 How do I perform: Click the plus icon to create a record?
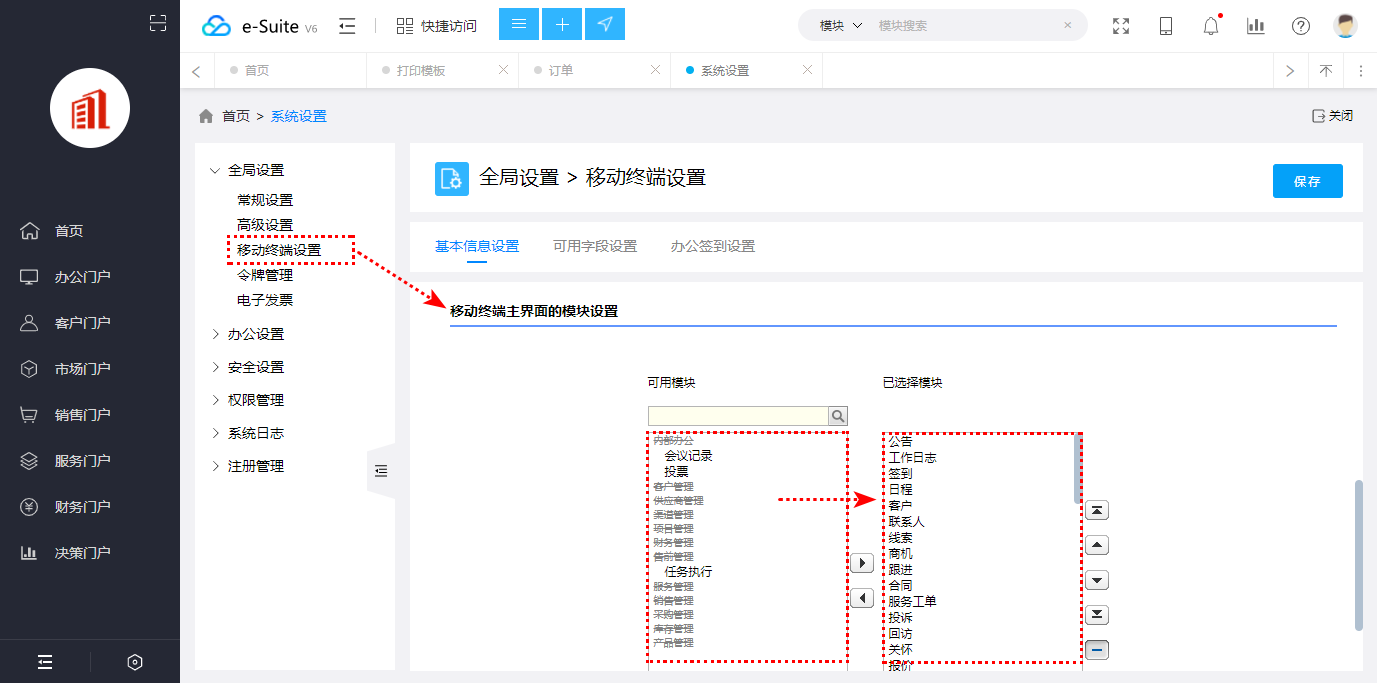click(562, 23)
